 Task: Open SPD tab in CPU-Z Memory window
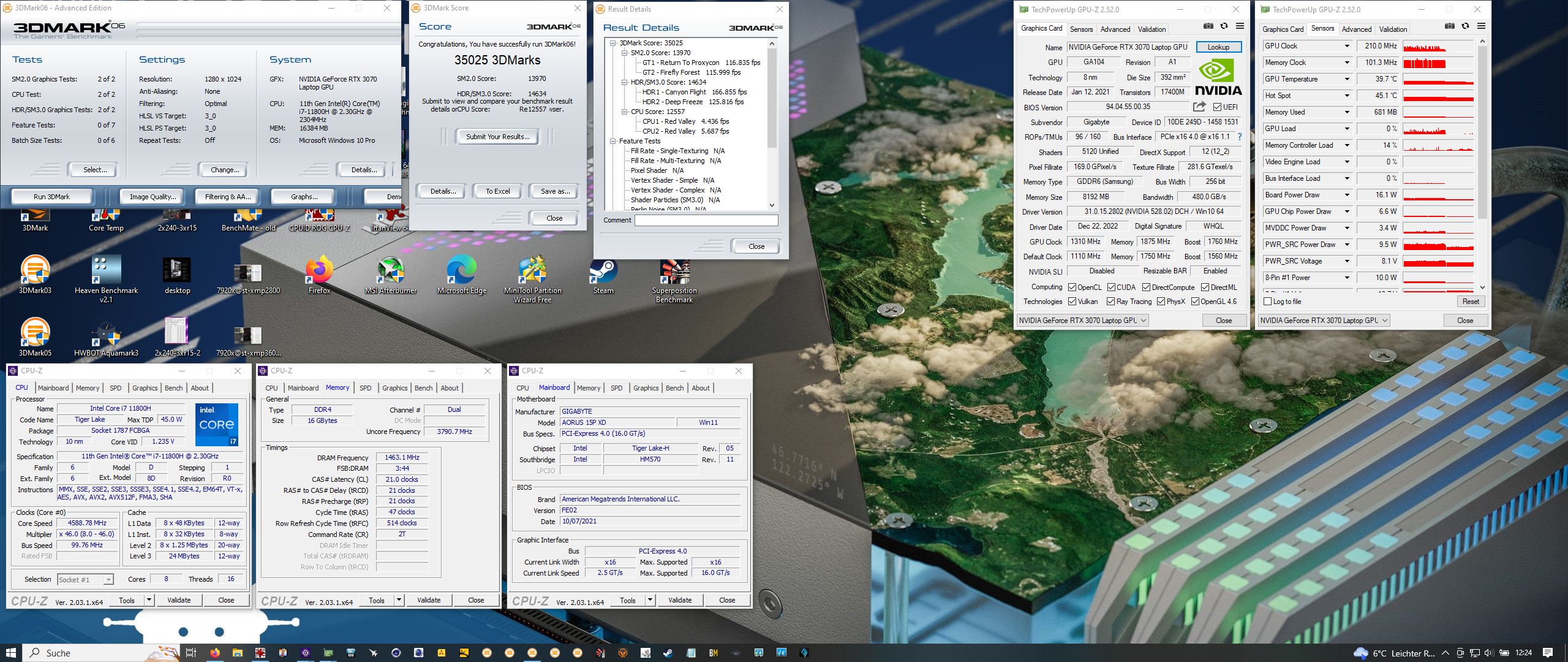[366, 387]
